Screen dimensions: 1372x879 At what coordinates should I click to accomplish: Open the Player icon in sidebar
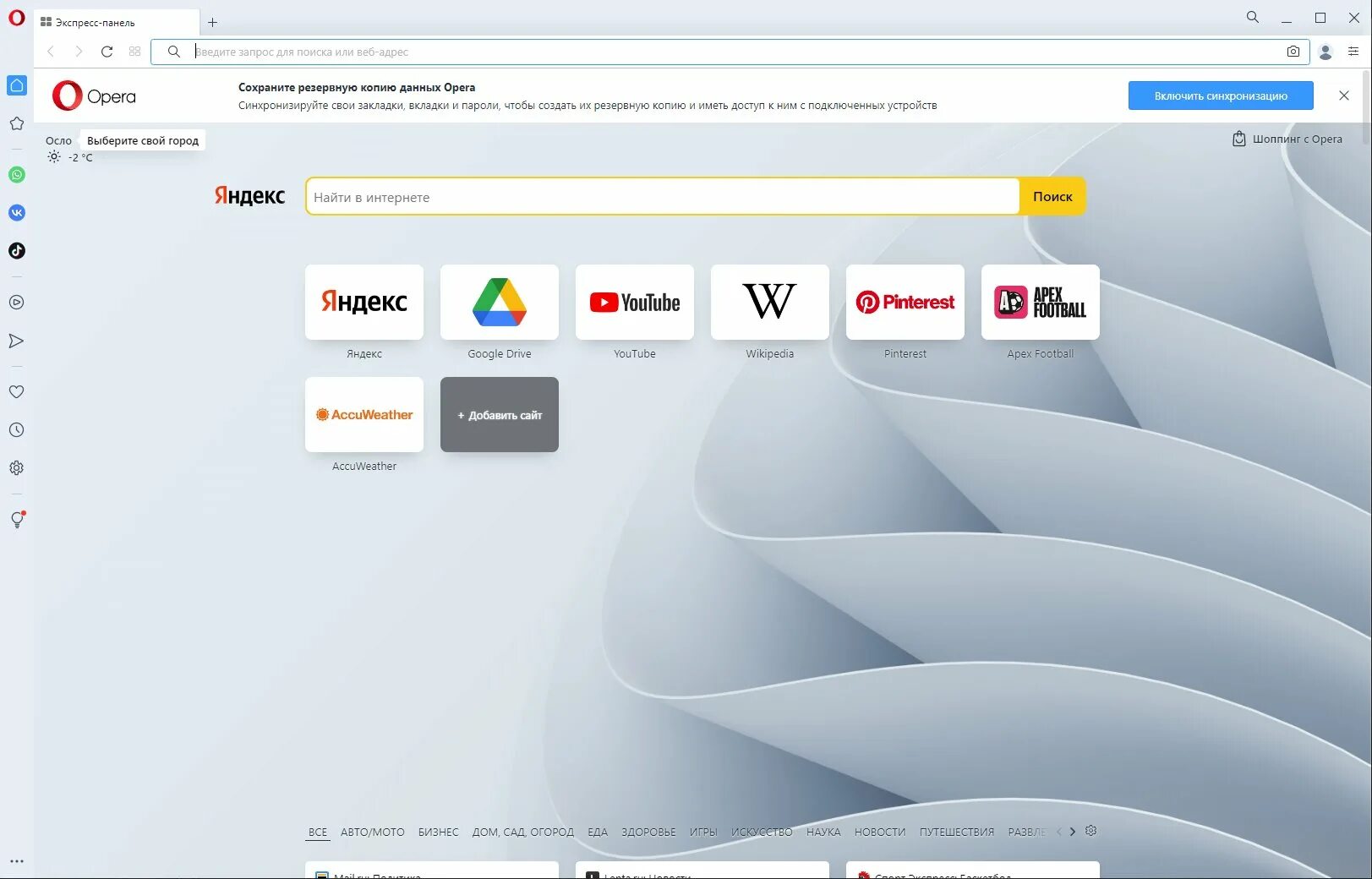point(17,303)
